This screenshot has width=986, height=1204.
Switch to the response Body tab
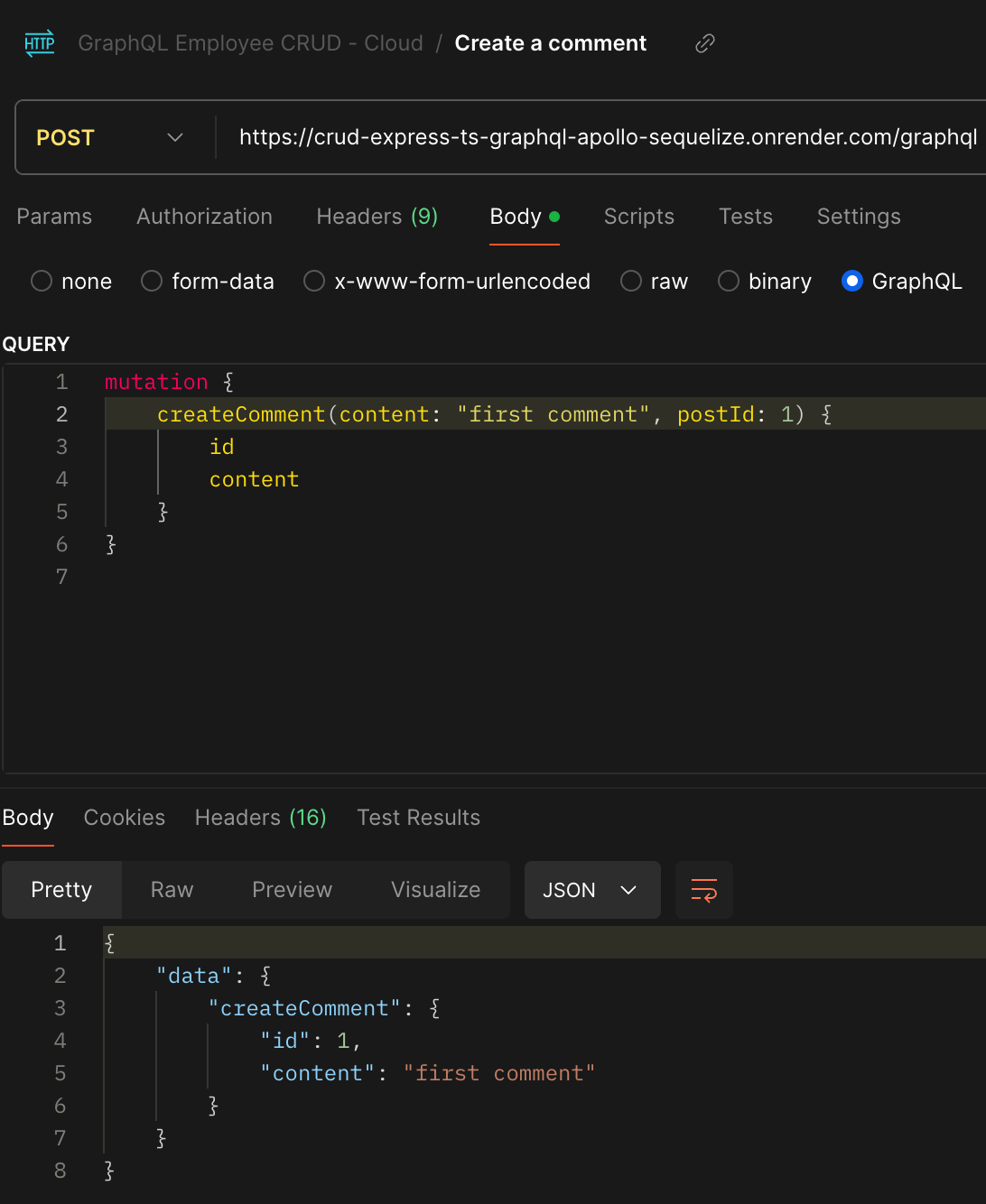(28, 818)
